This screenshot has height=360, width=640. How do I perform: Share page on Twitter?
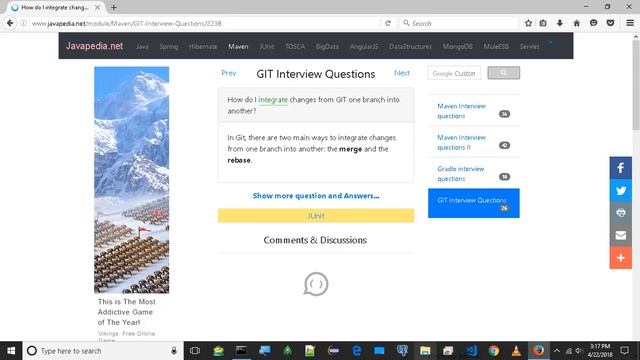click(620, 191)
